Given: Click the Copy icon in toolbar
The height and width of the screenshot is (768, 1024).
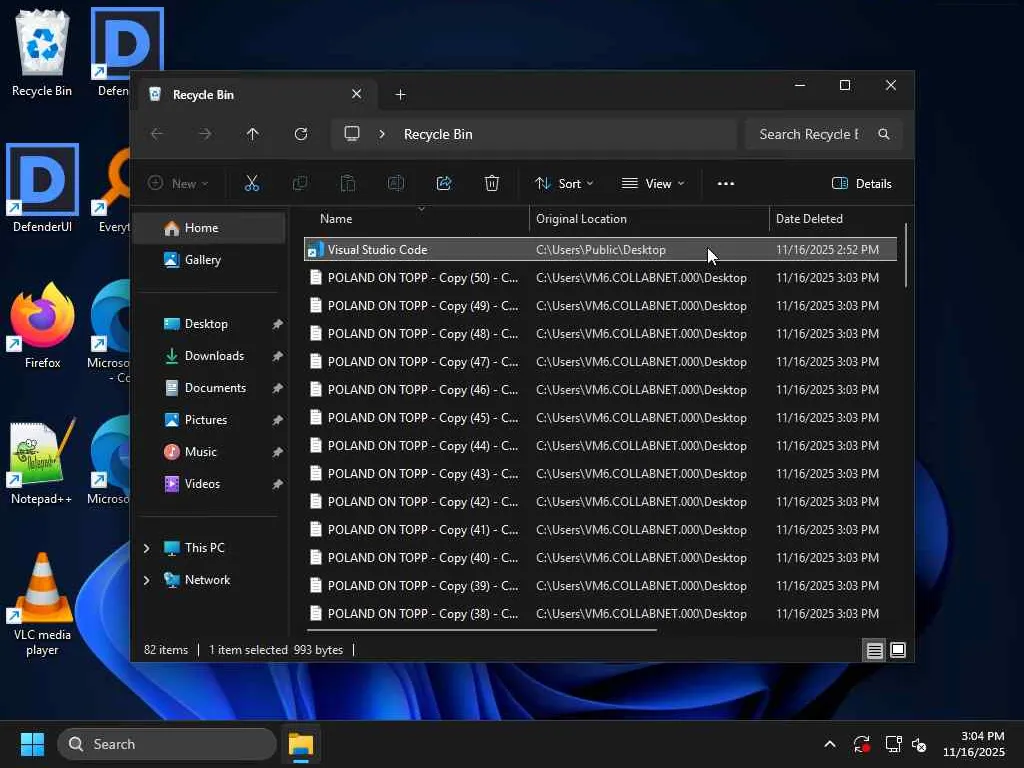Looking at the screenshot, I should coord(300,184).
